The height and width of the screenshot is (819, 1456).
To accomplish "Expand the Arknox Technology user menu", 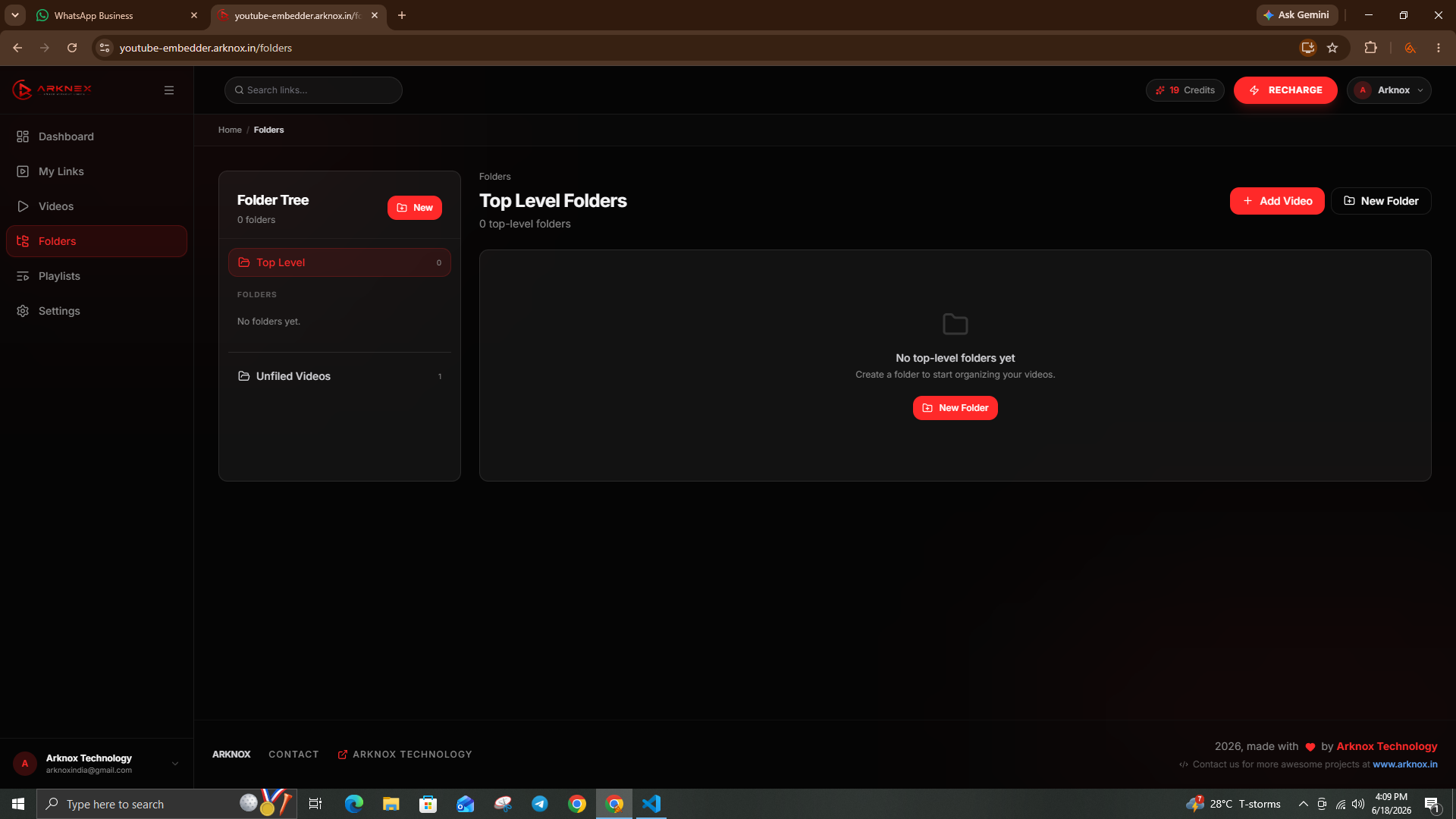I will (174, 764).
